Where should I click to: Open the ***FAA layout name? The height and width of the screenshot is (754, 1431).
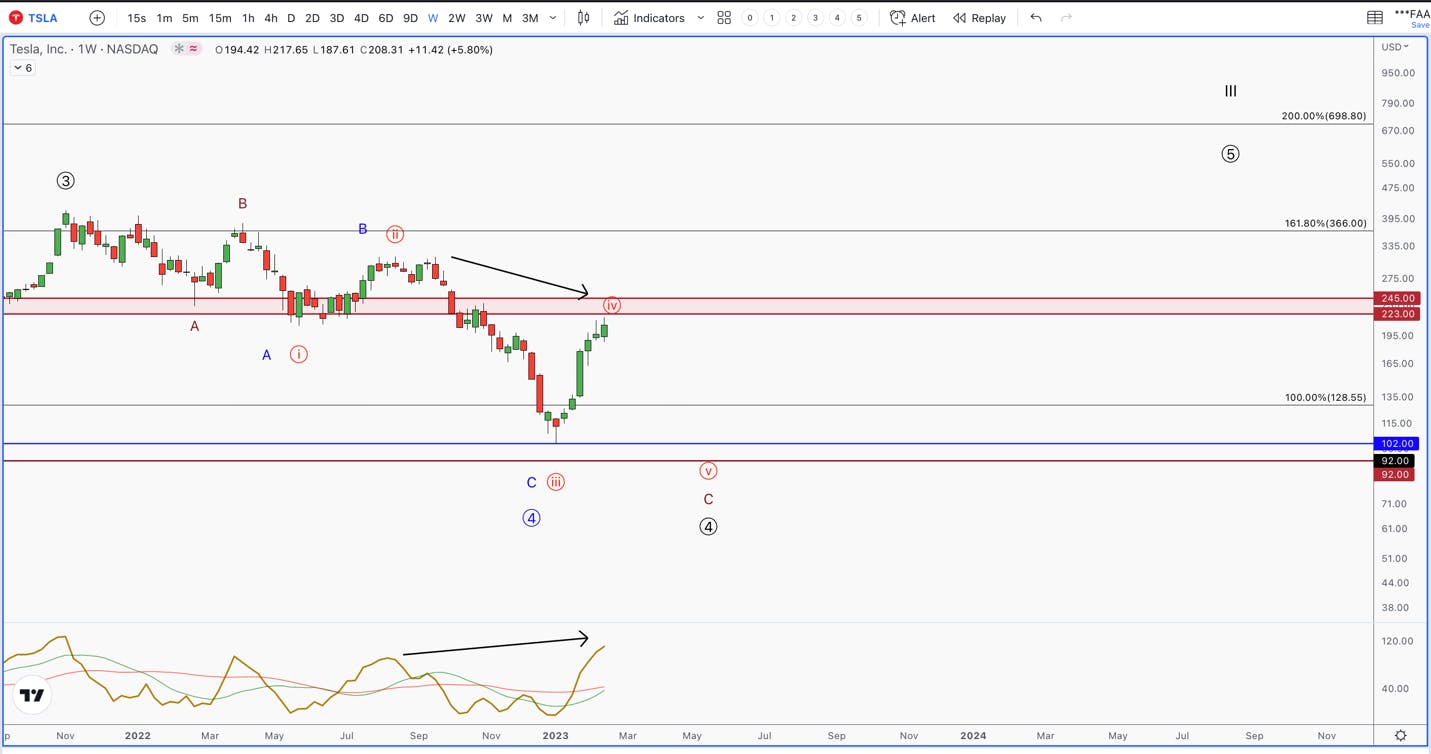[x=1412, y=13]
